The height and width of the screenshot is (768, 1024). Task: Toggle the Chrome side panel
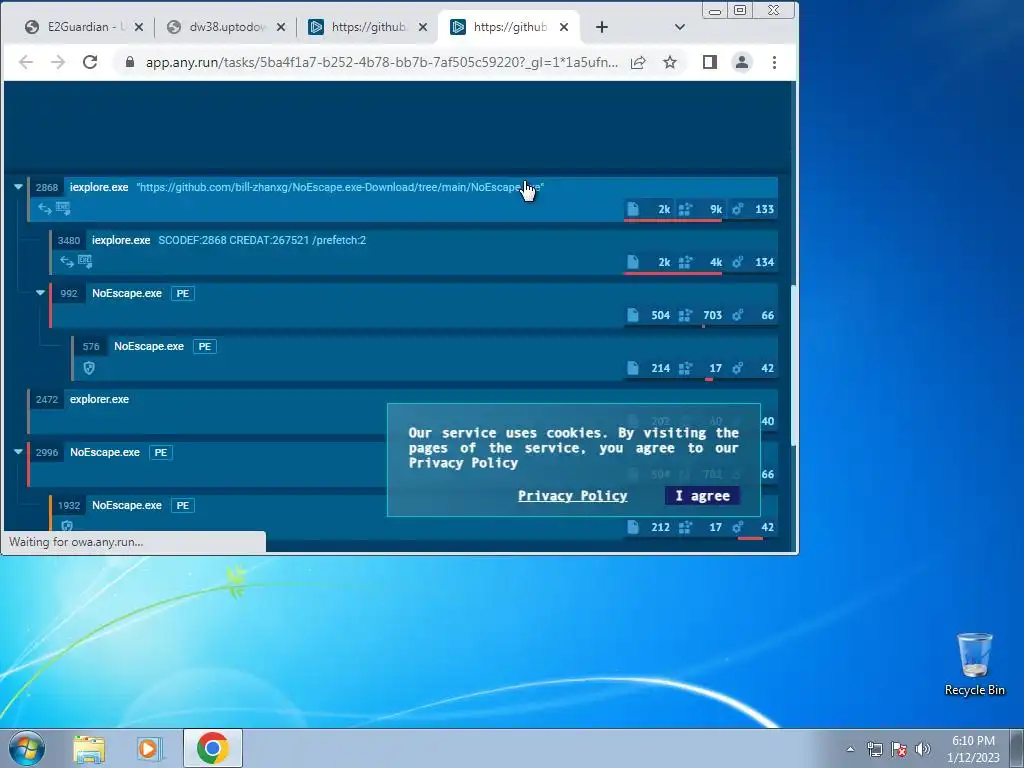(x=710, y=62)
